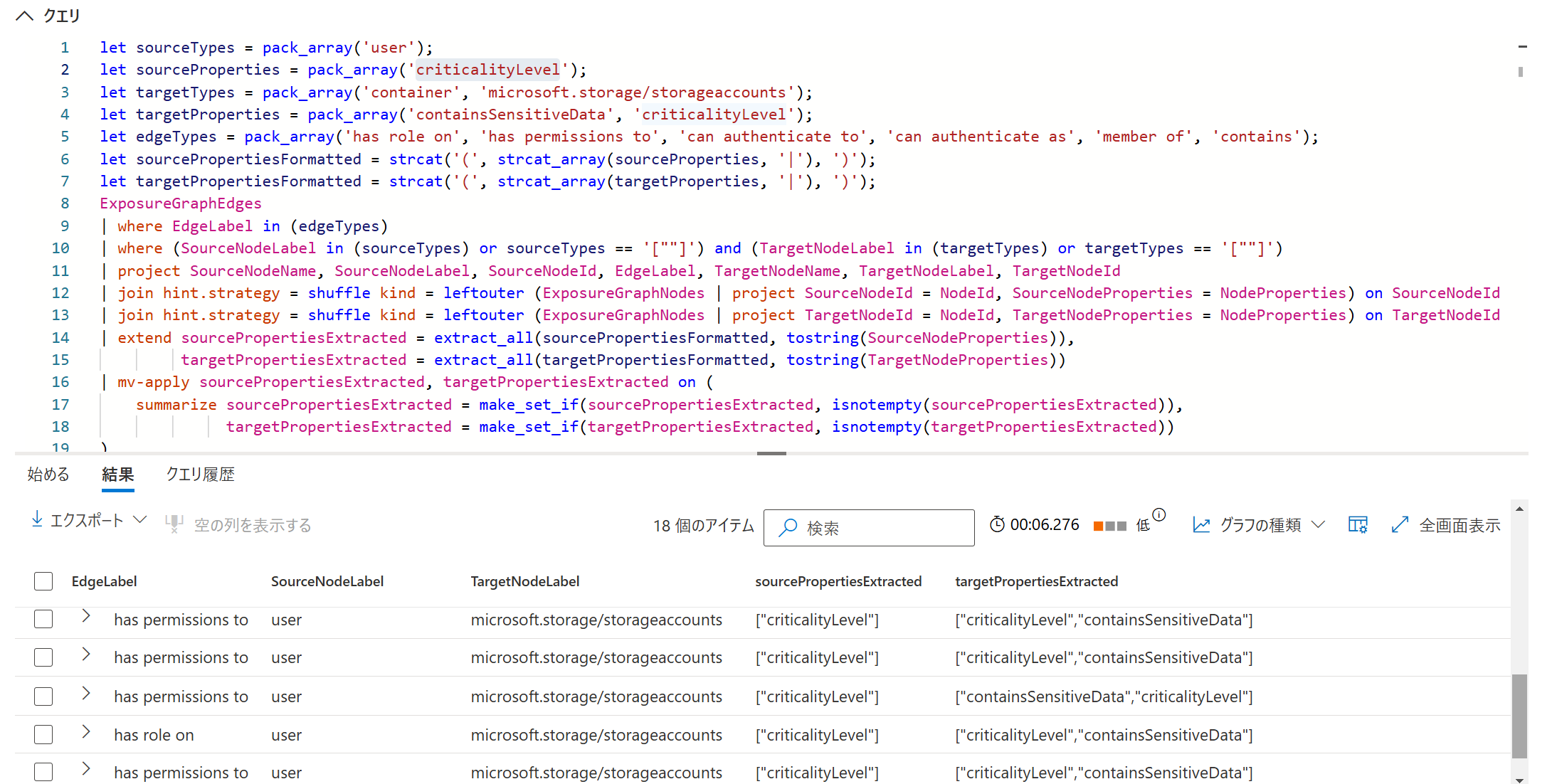This screenshot has height=784, width=1552.
Task: Open the クエリ履歴 tab
Action: [x=200, y=475]
